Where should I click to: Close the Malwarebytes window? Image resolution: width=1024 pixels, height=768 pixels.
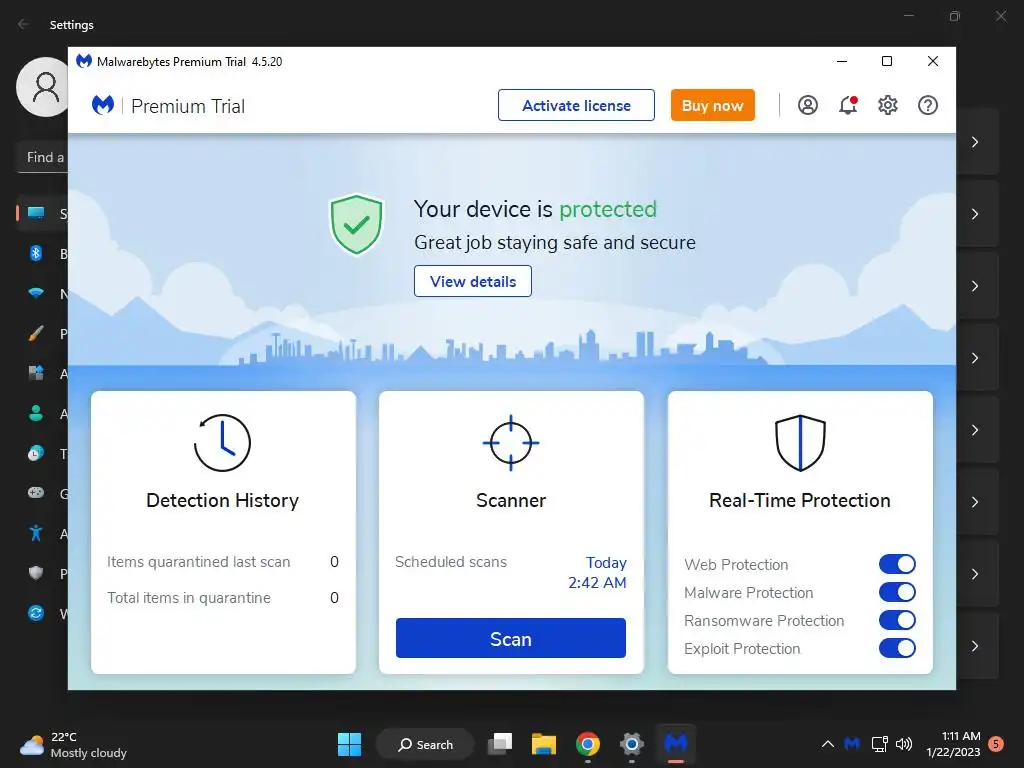pos(933,61)
